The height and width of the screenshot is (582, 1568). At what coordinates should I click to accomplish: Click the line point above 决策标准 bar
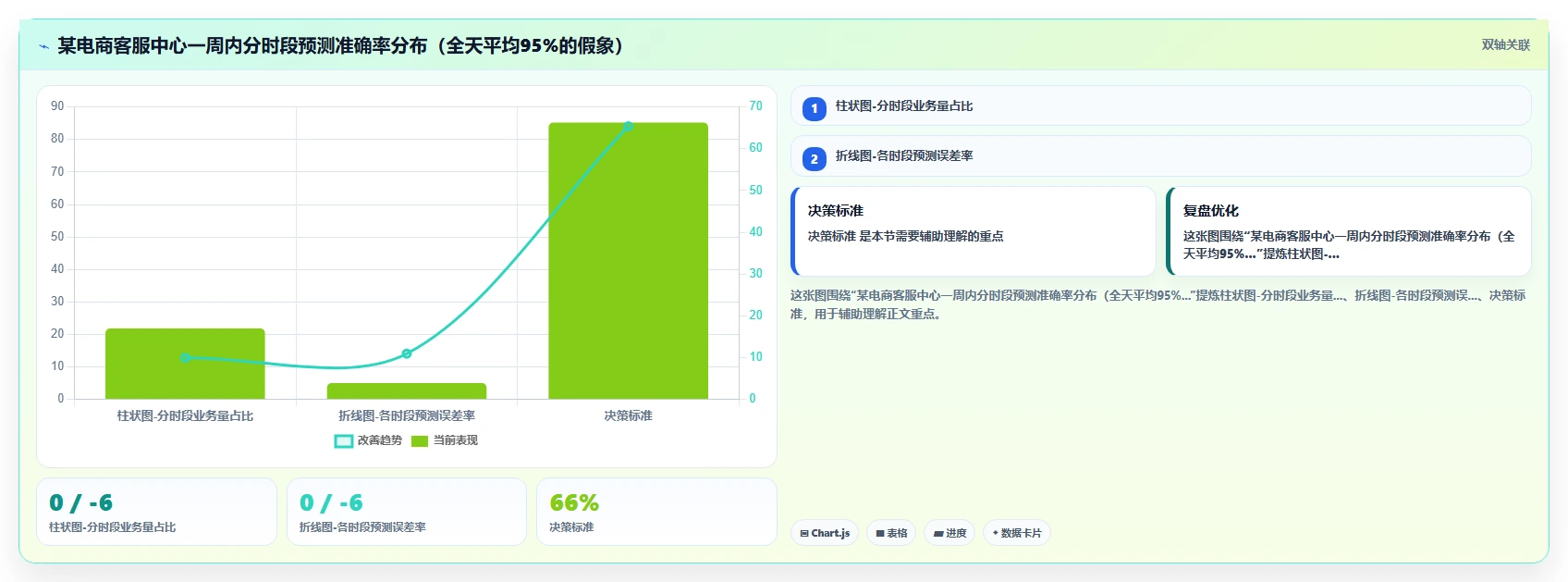tap(628, 127)
